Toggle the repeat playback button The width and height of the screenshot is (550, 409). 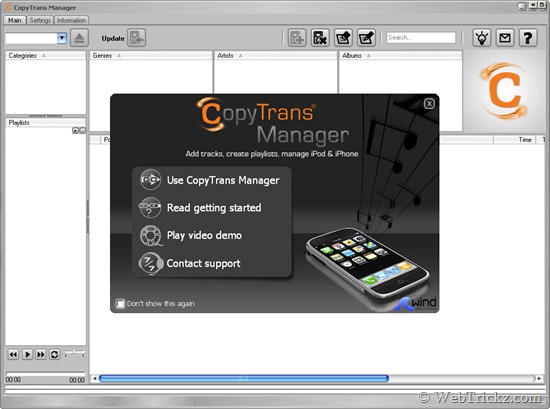coord(54,354)
